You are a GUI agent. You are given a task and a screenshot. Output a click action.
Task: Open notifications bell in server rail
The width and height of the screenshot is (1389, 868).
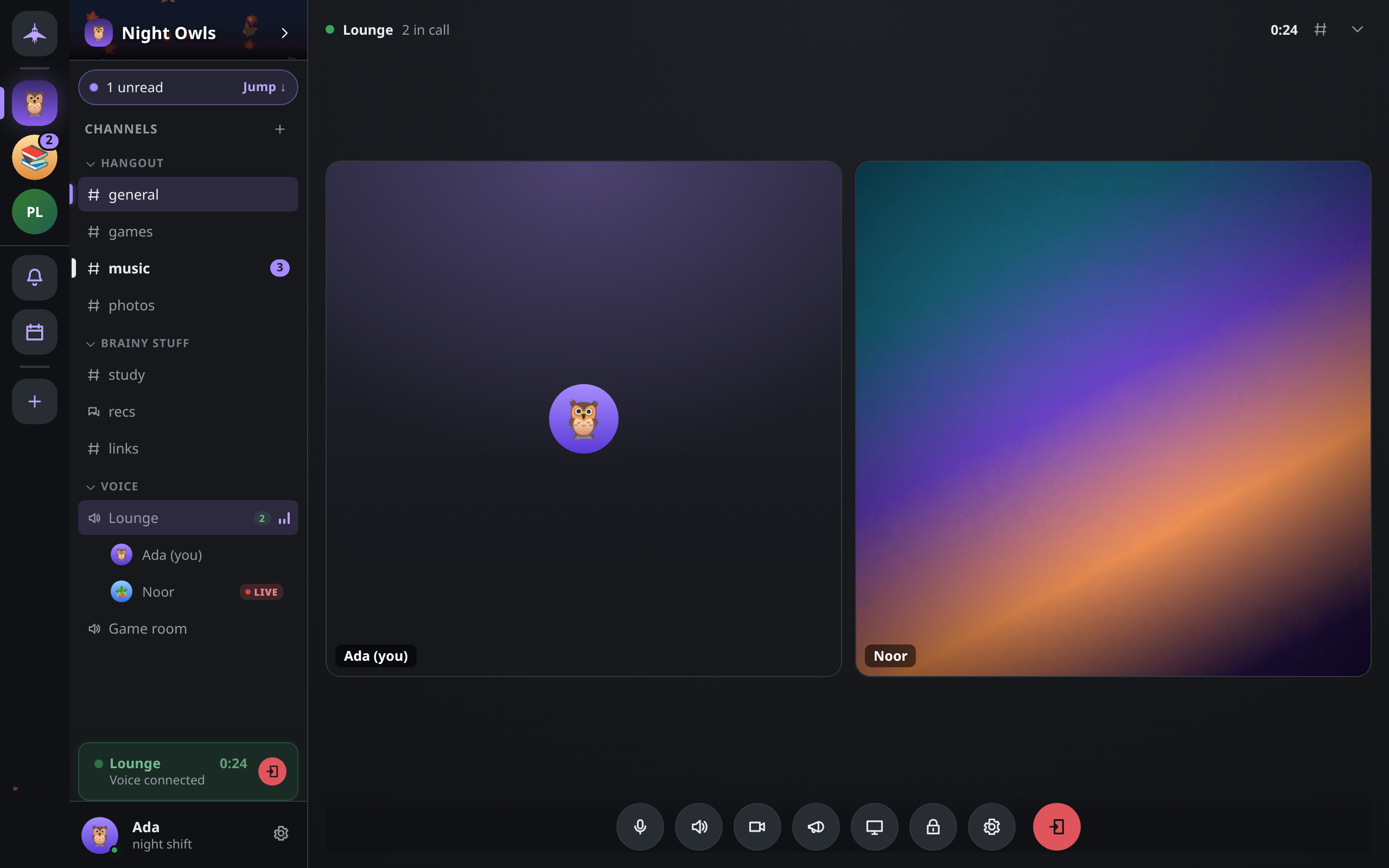click(x=34, y=278)
